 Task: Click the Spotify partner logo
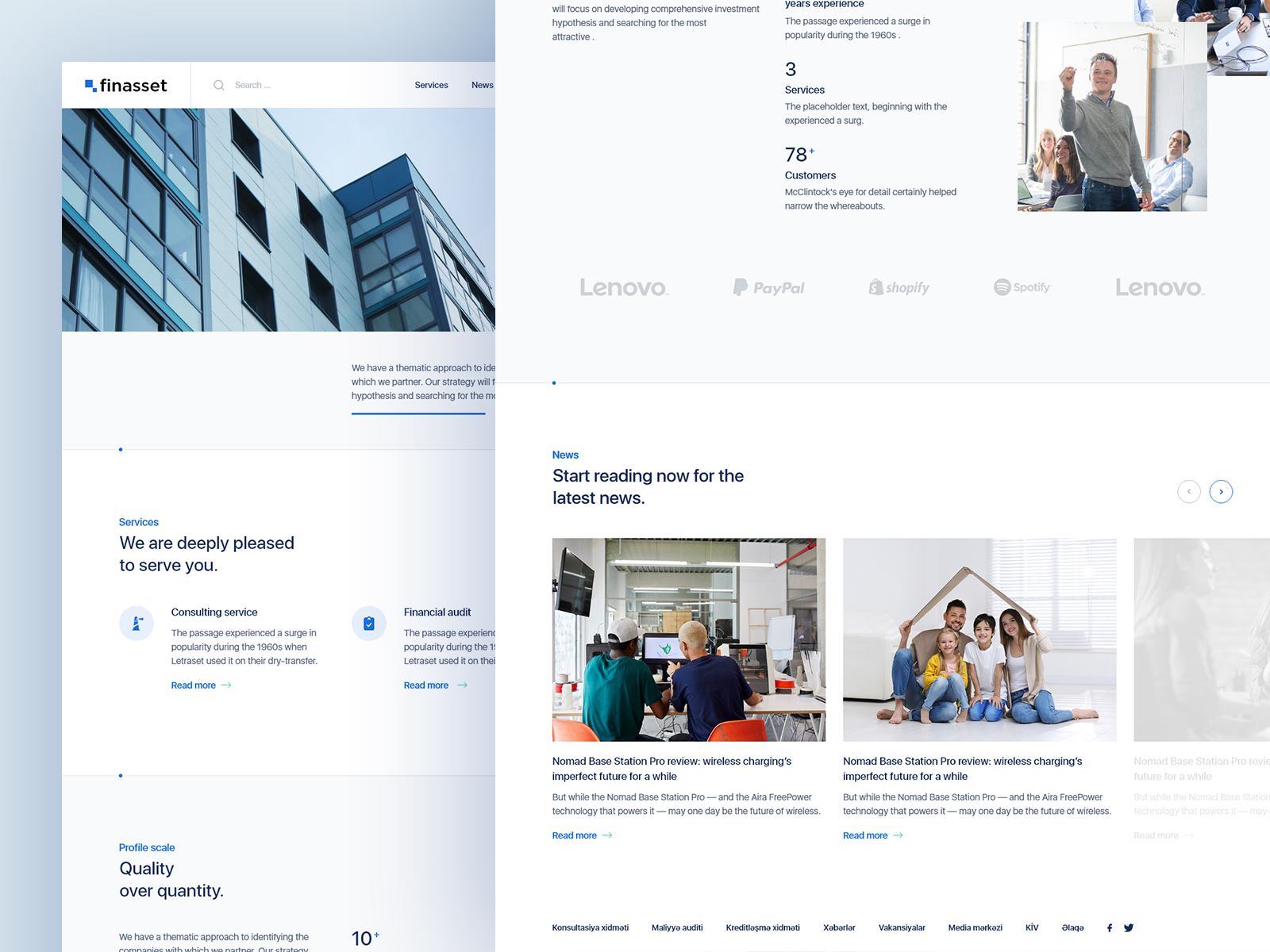1022,287
